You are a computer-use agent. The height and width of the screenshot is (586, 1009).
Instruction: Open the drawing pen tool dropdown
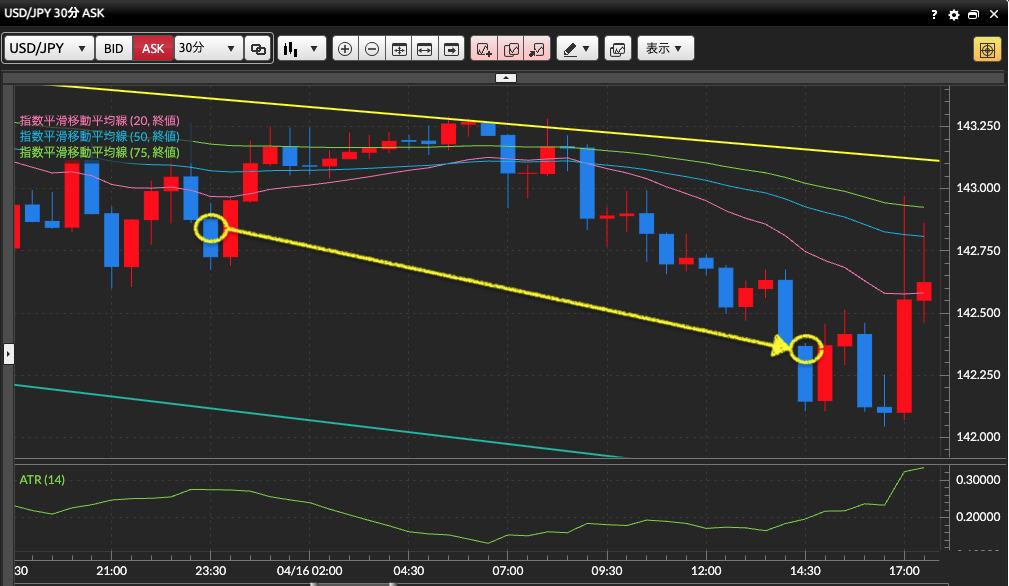(x=577, y=49)
